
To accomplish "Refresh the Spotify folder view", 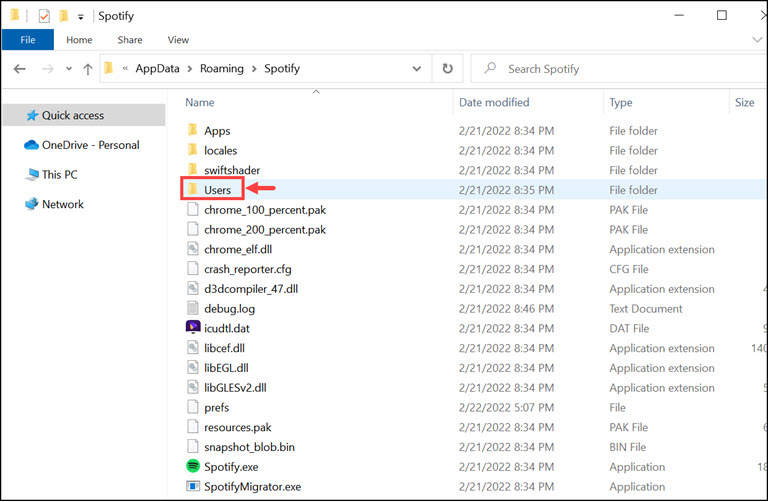I will (447, 69).
